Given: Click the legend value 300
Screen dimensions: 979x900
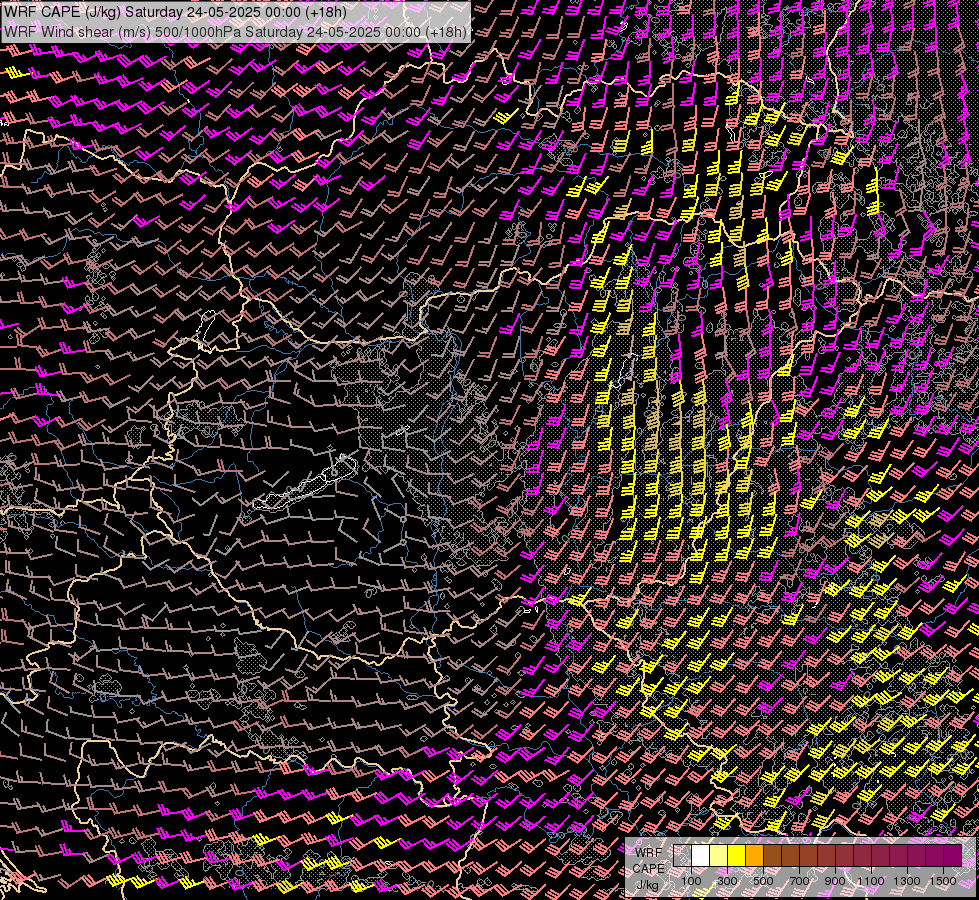Looking at the screenshot, I should pyautogui.click(x=727, y=881).
